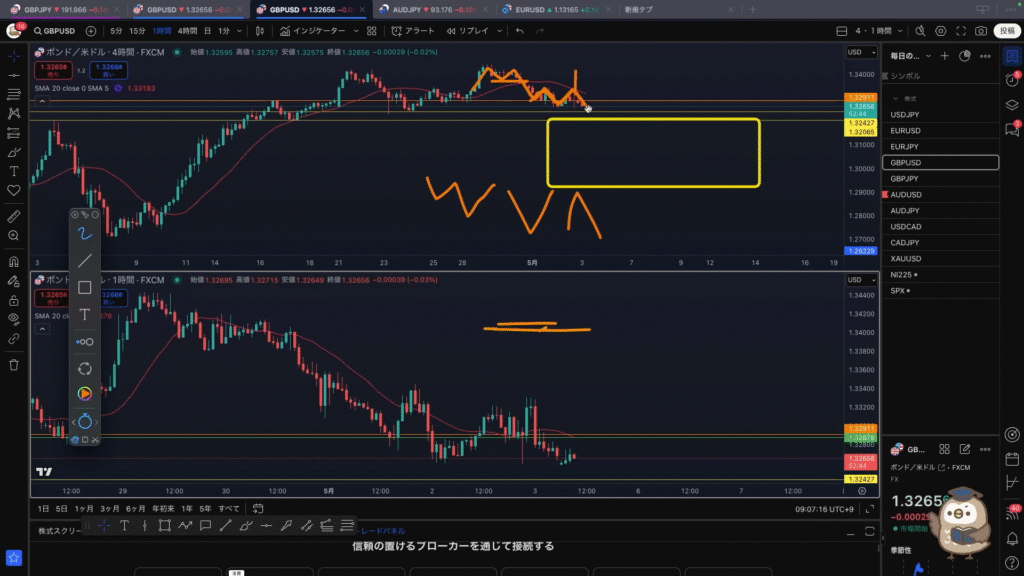Expand the replay options dropdown arrow
The width and height of the screenshot is (1024, 576).
click(500, 31)
